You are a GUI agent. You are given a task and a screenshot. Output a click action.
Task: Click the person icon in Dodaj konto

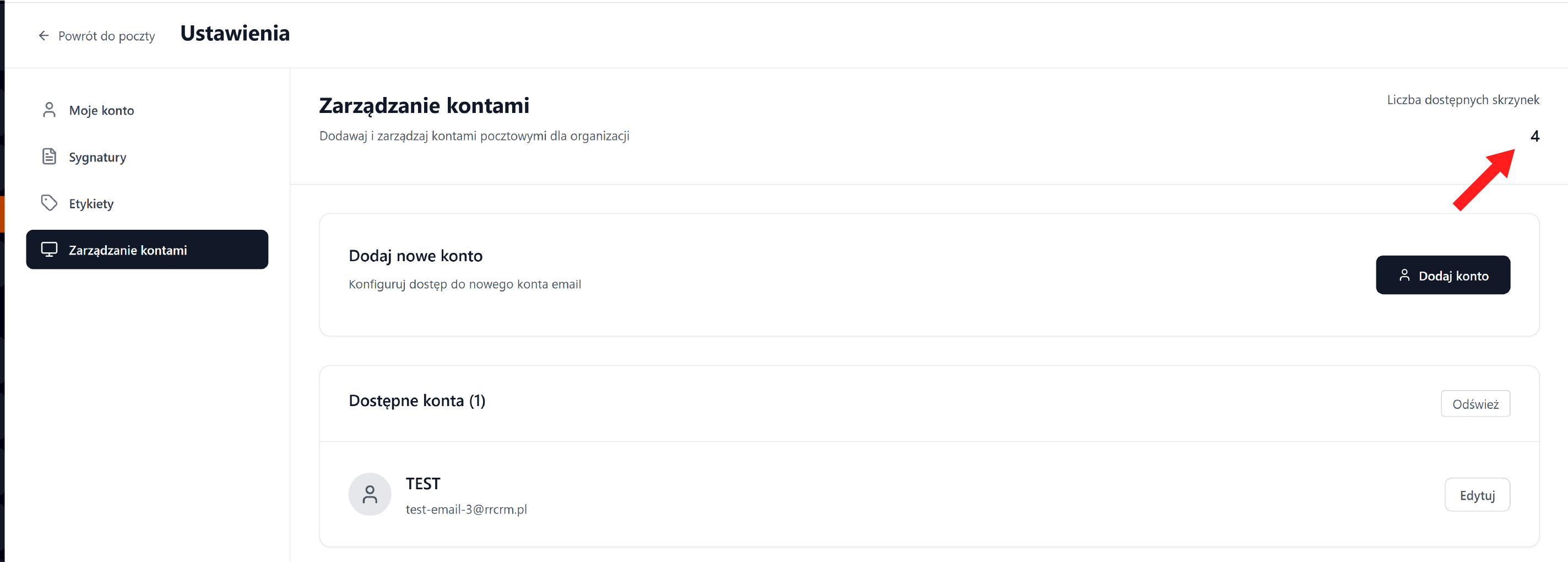click(1404, 275)
